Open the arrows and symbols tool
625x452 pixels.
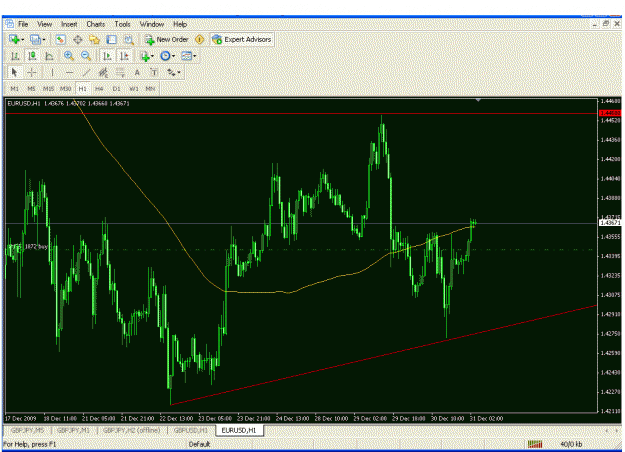pos(171,73)
